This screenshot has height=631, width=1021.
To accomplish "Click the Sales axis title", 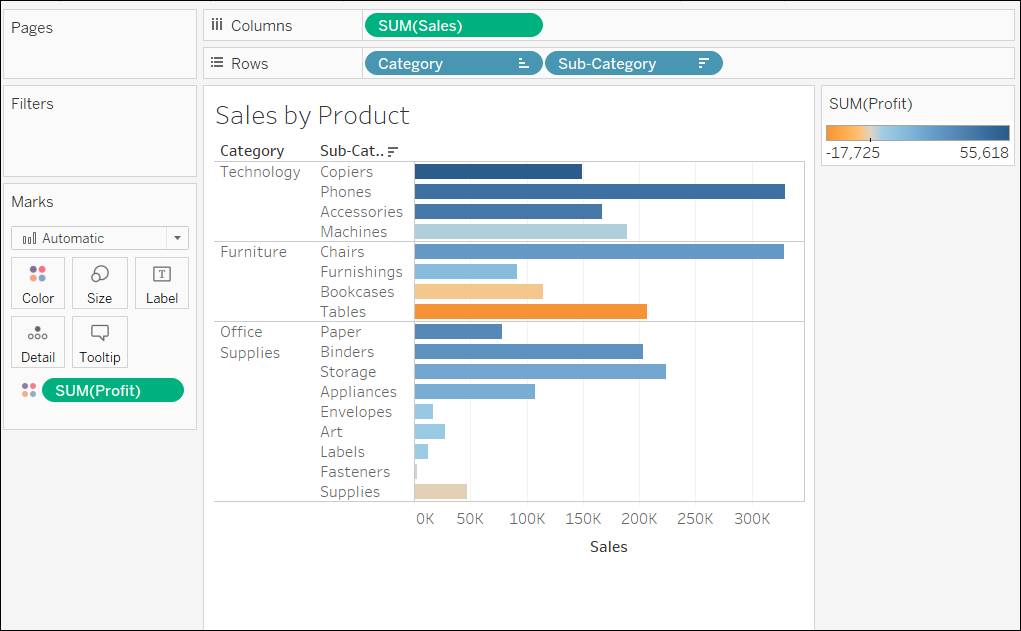I will [608, 547].
